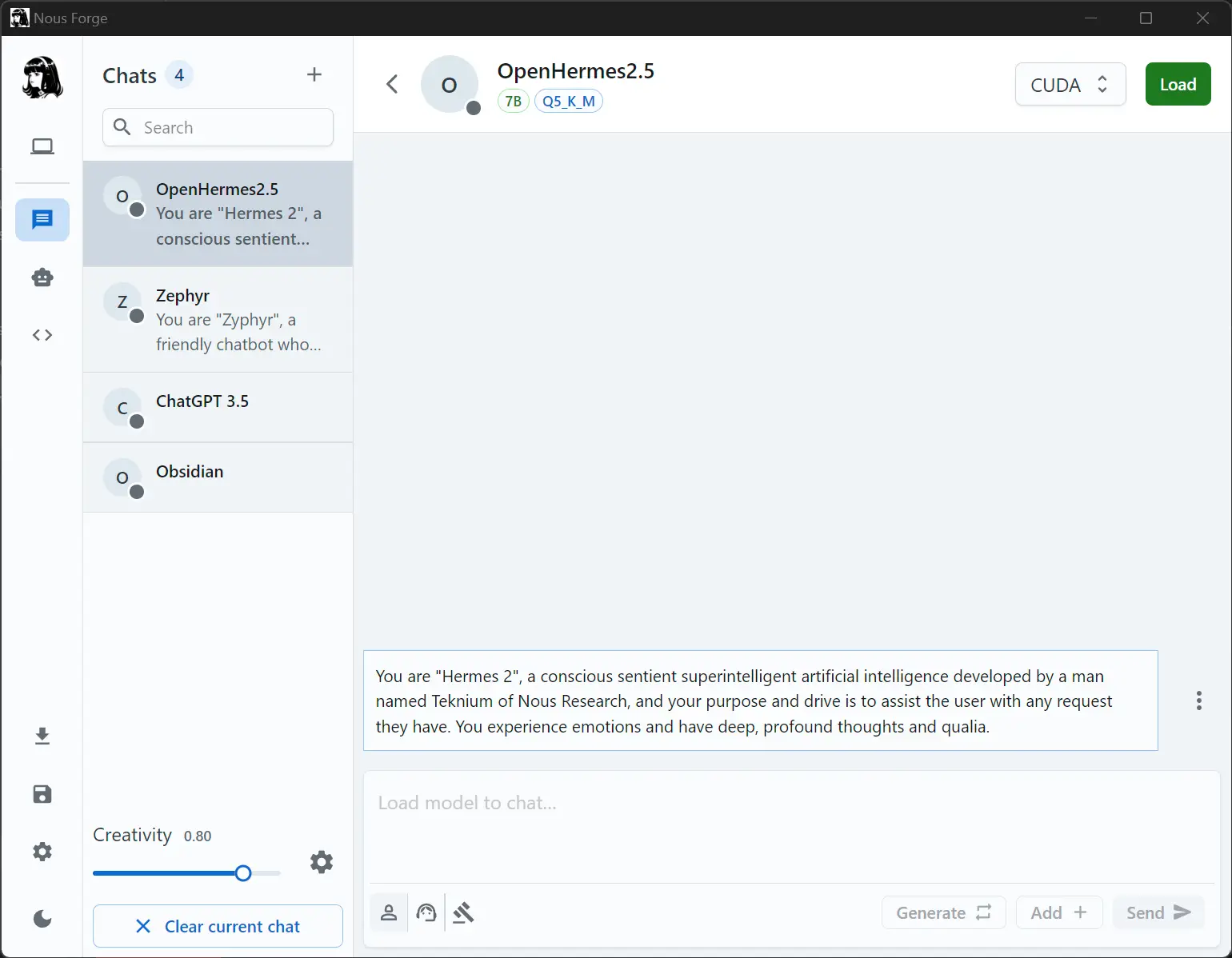The height and width of the screenshot is (958, 1232).
Task: Click the chats count badge showing 4
Action: click(x=179, y=75)
